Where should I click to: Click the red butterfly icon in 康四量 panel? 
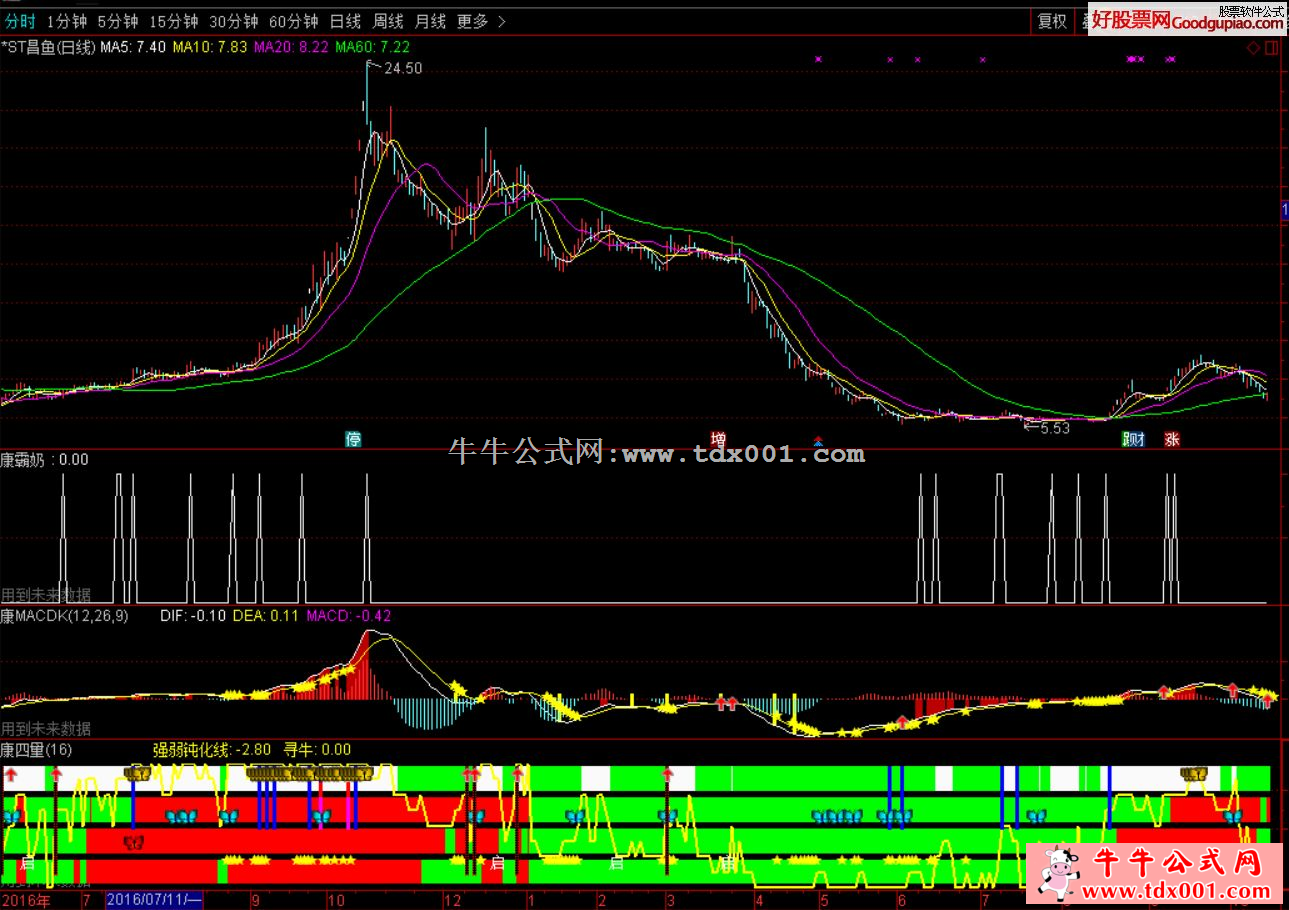133,843
